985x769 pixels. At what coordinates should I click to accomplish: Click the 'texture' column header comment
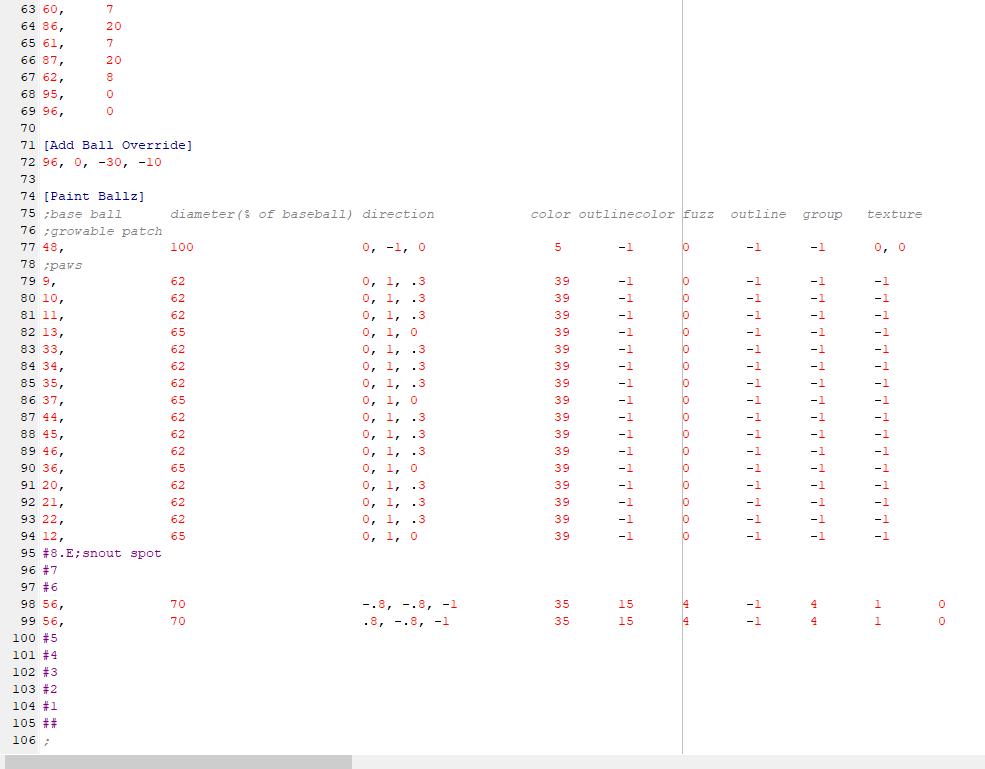894,214
